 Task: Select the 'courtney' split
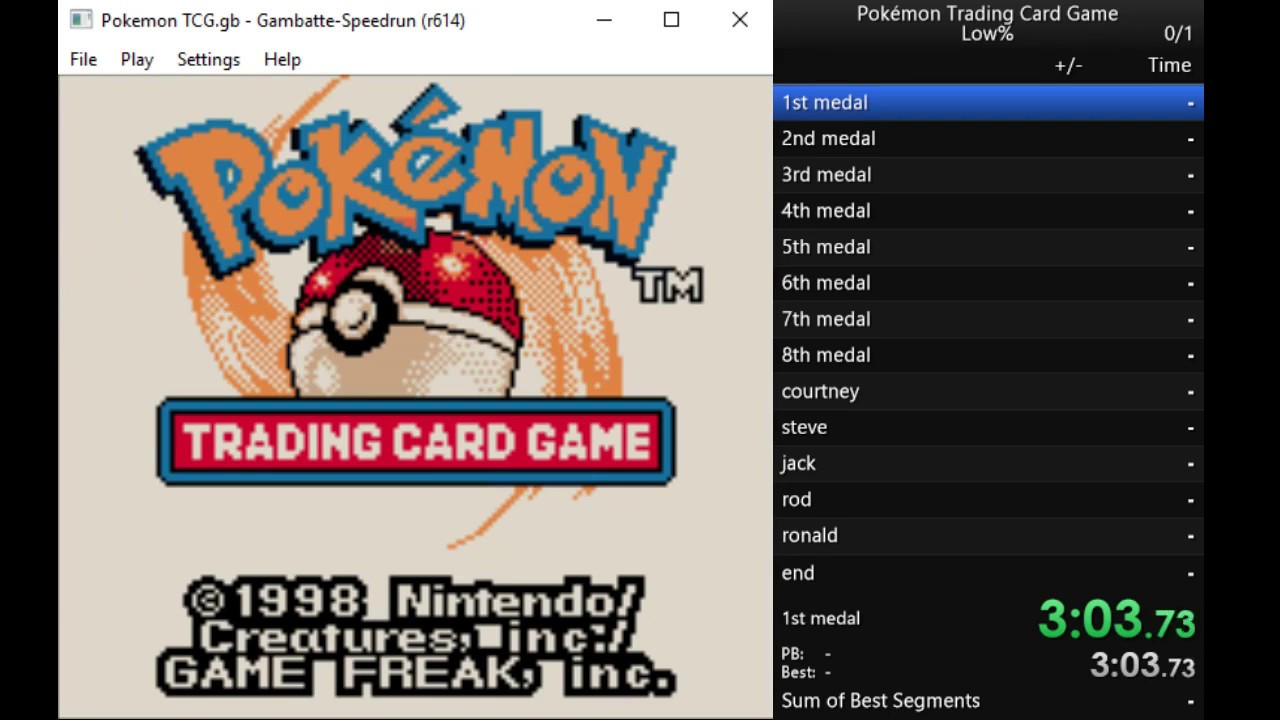(x=988, y=391)
